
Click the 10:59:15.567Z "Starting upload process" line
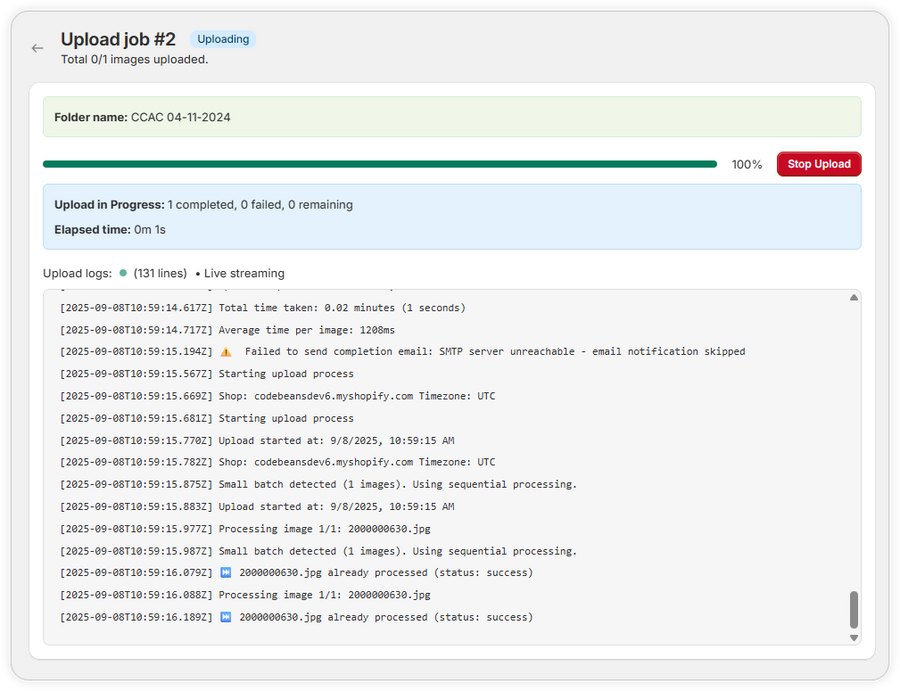click(x=207, y=374)
